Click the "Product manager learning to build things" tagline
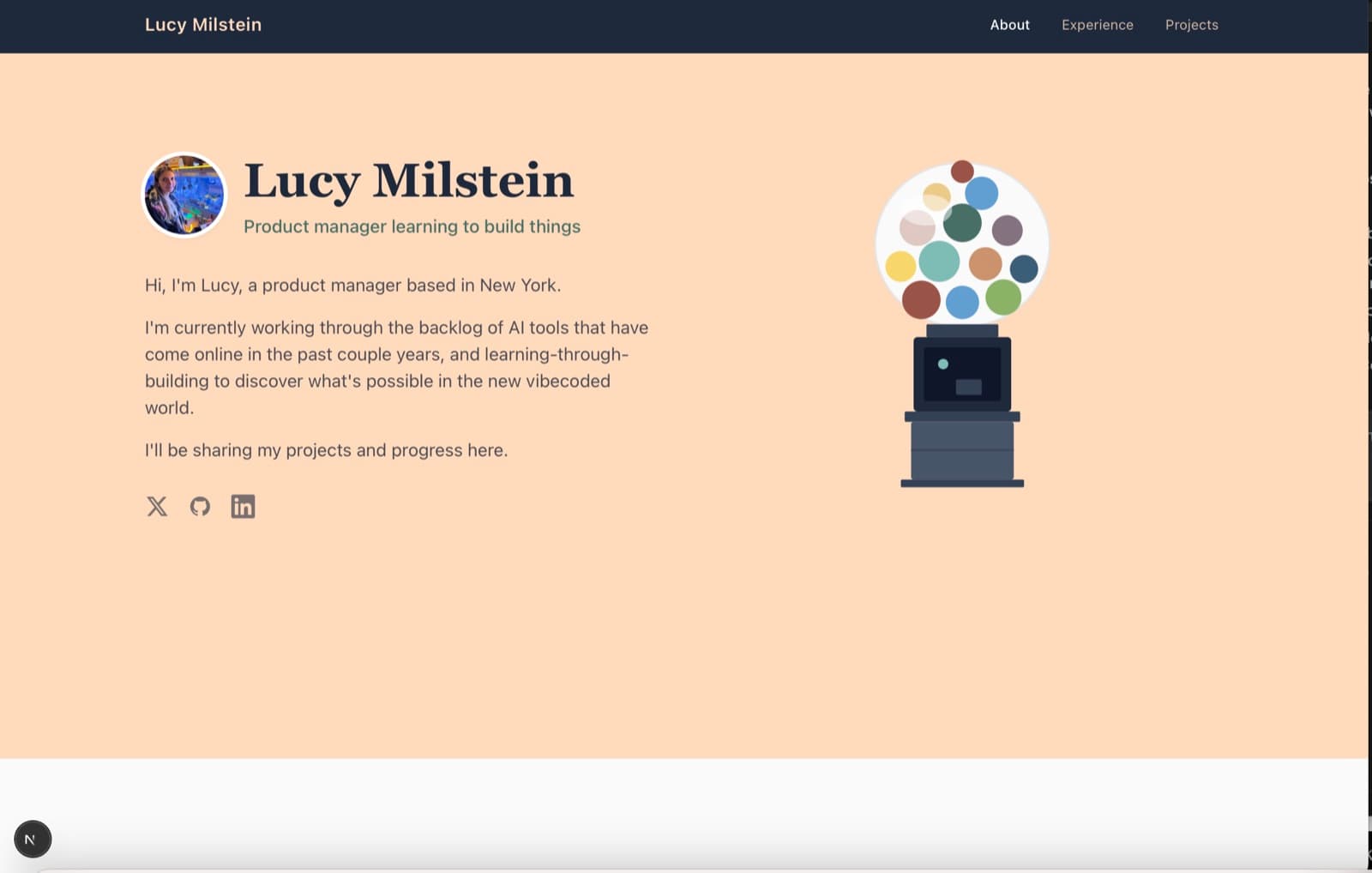The width and height of the screenshot is (1372, 873). coord(412,226)
